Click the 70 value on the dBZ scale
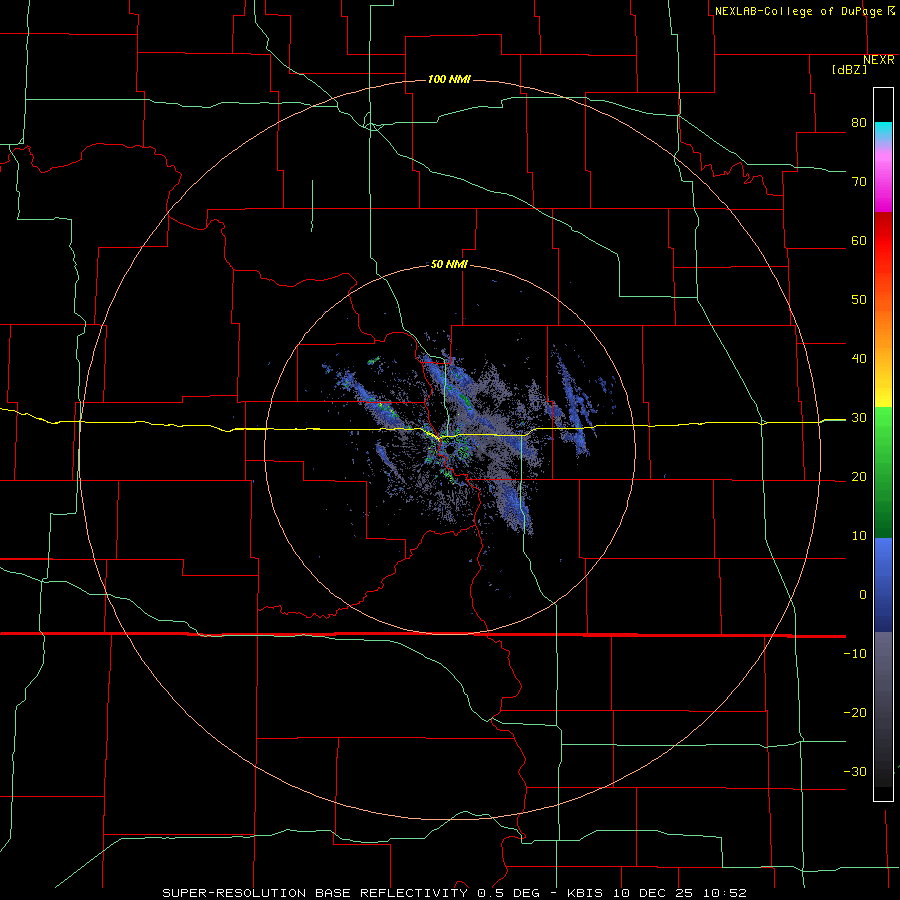 point(859,181)
